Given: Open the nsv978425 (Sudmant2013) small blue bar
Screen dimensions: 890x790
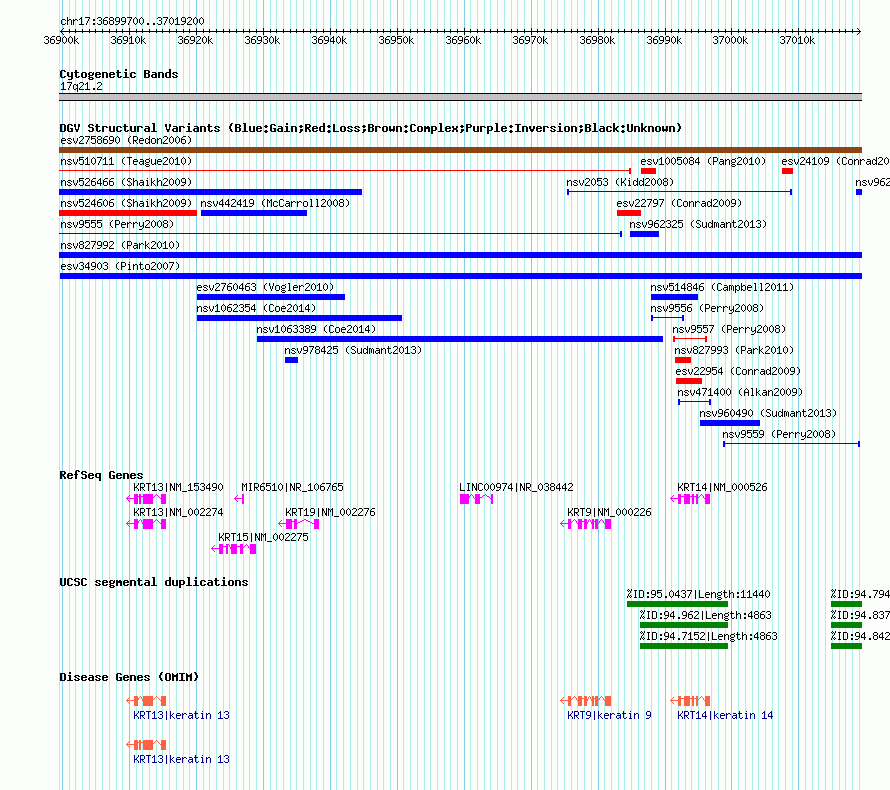Looking at the screenshot, I should click(291, 360).
